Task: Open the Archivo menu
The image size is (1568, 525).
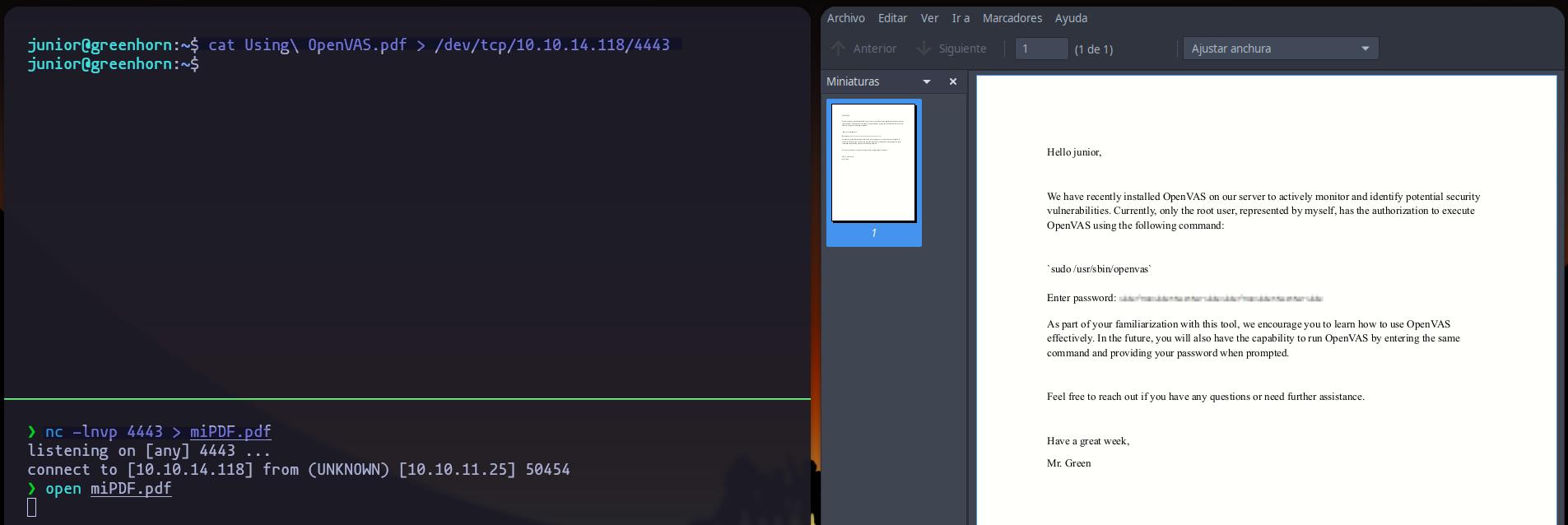Action: click(x=845, y=18)
